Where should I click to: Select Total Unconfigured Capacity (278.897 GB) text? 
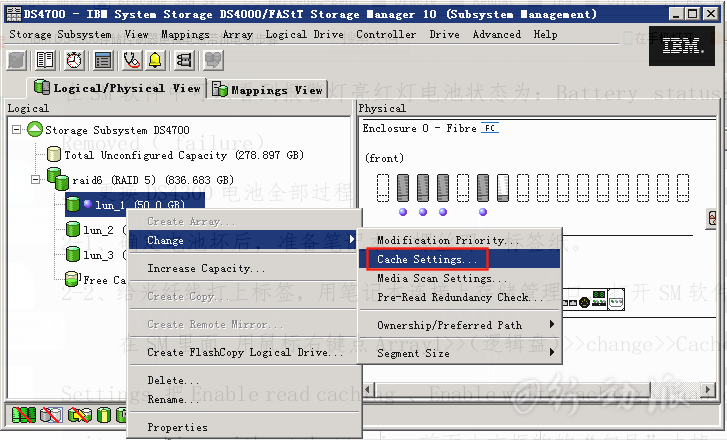(184, 155)
